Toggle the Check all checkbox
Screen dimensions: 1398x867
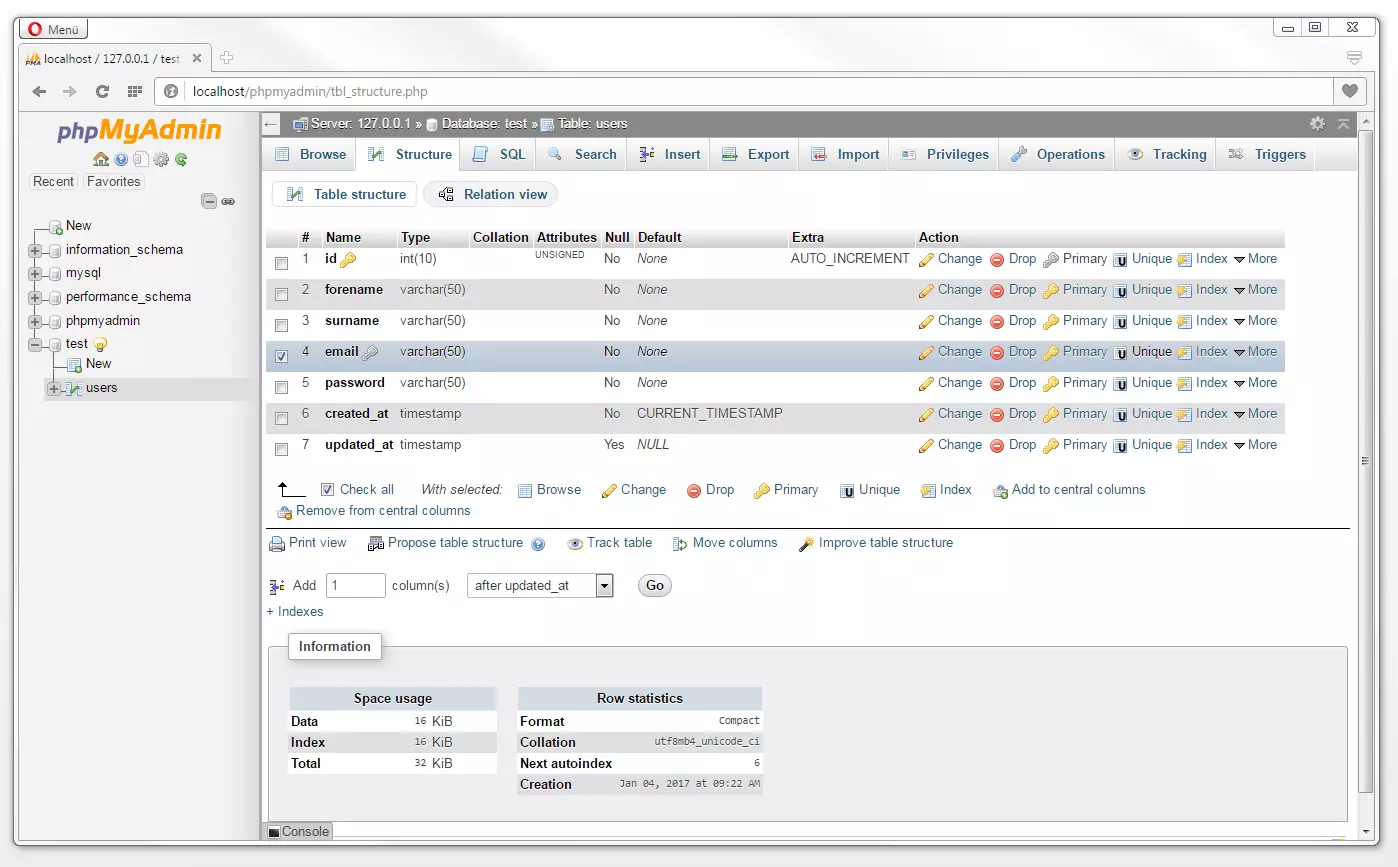point(330,489)
